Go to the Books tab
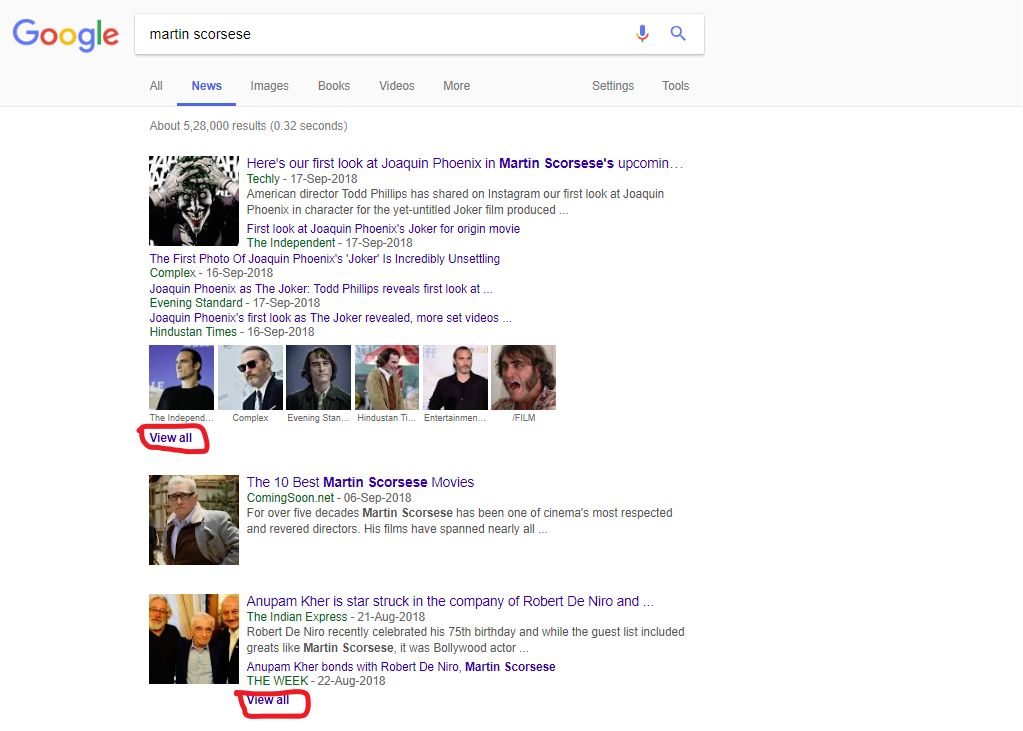This screenshot has height=731, width=1023. (334, 86)
